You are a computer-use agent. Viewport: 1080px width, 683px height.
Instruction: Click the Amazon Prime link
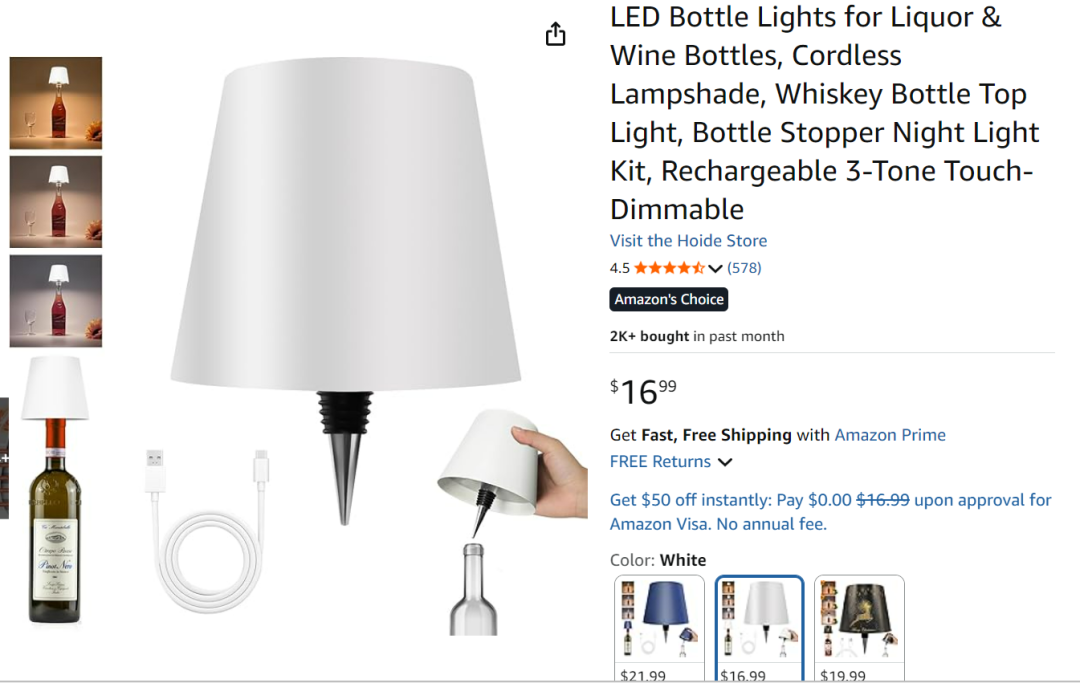890,435
